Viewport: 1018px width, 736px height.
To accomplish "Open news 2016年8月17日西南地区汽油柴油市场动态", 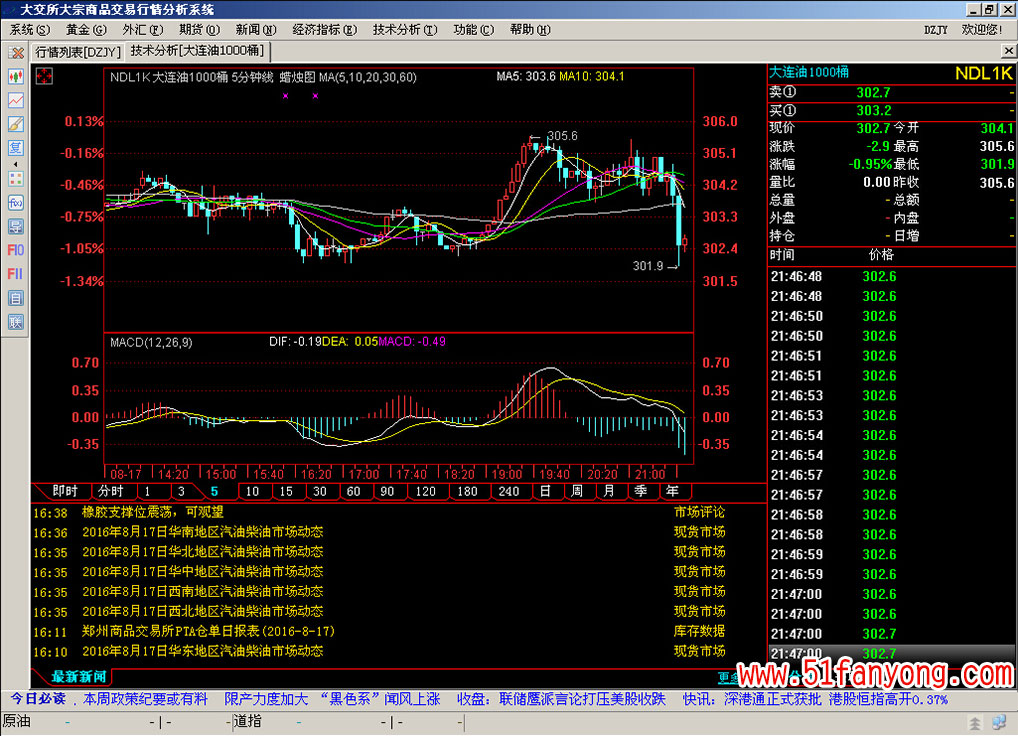I will click(203, 592).
